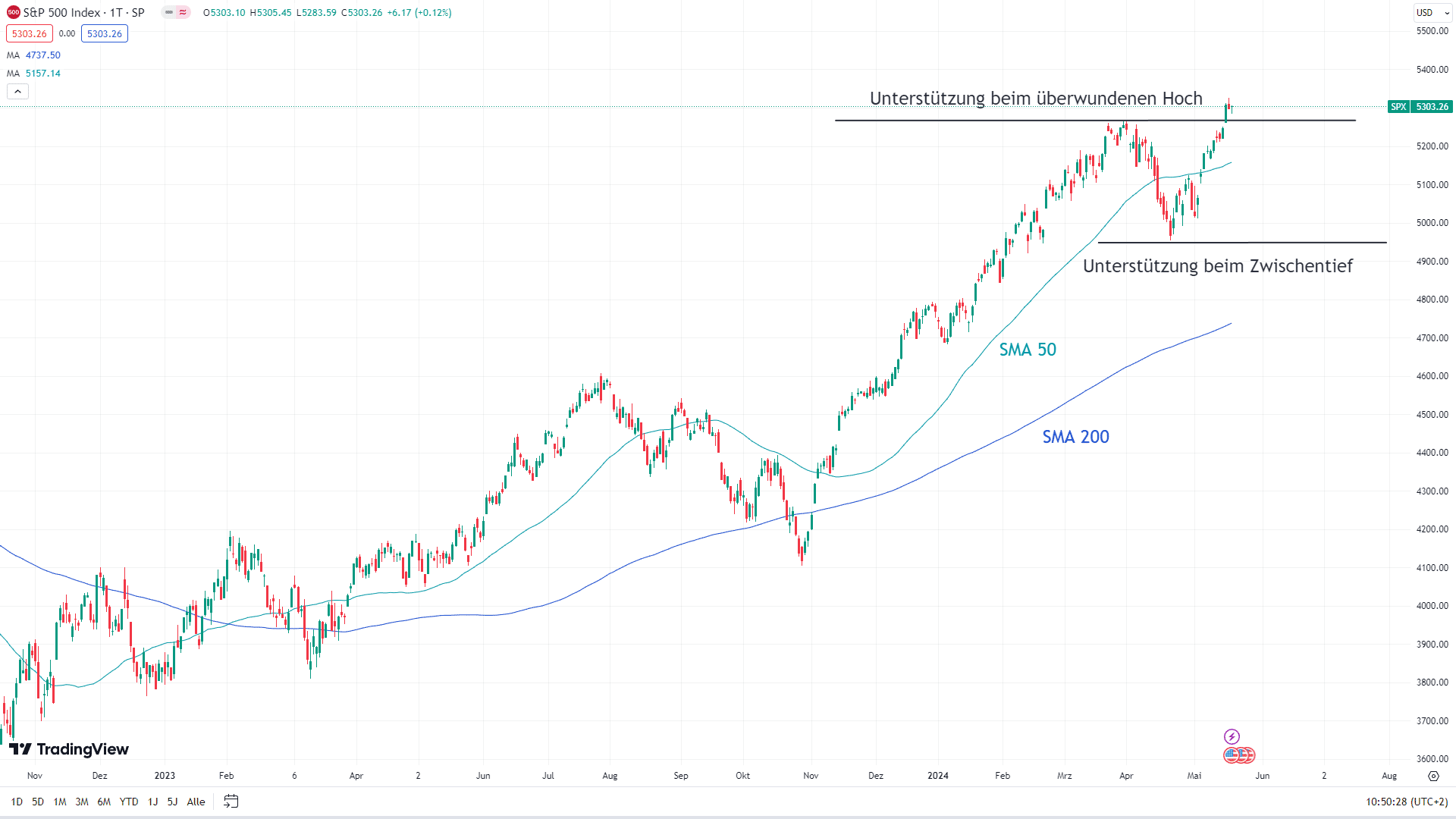1456x819 pixels.
Task: Click the red sell price 5303.26
Action: pos(30,34)
